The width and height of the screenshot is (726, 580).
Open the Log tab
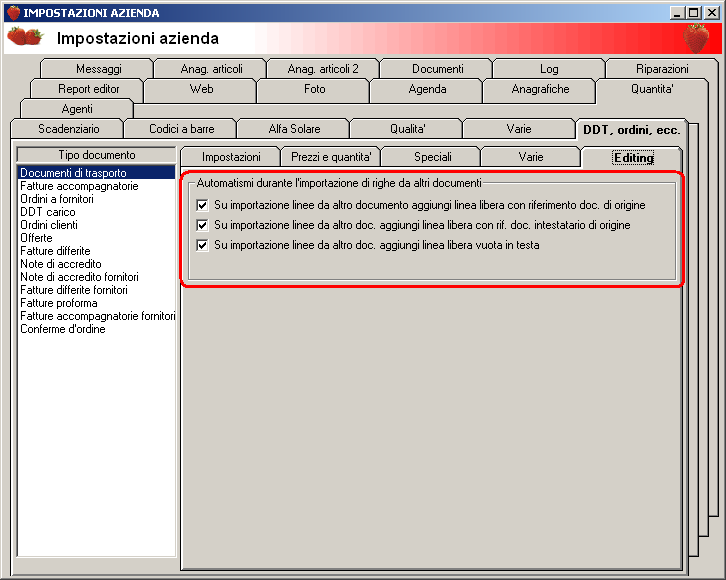pos(549,69)
